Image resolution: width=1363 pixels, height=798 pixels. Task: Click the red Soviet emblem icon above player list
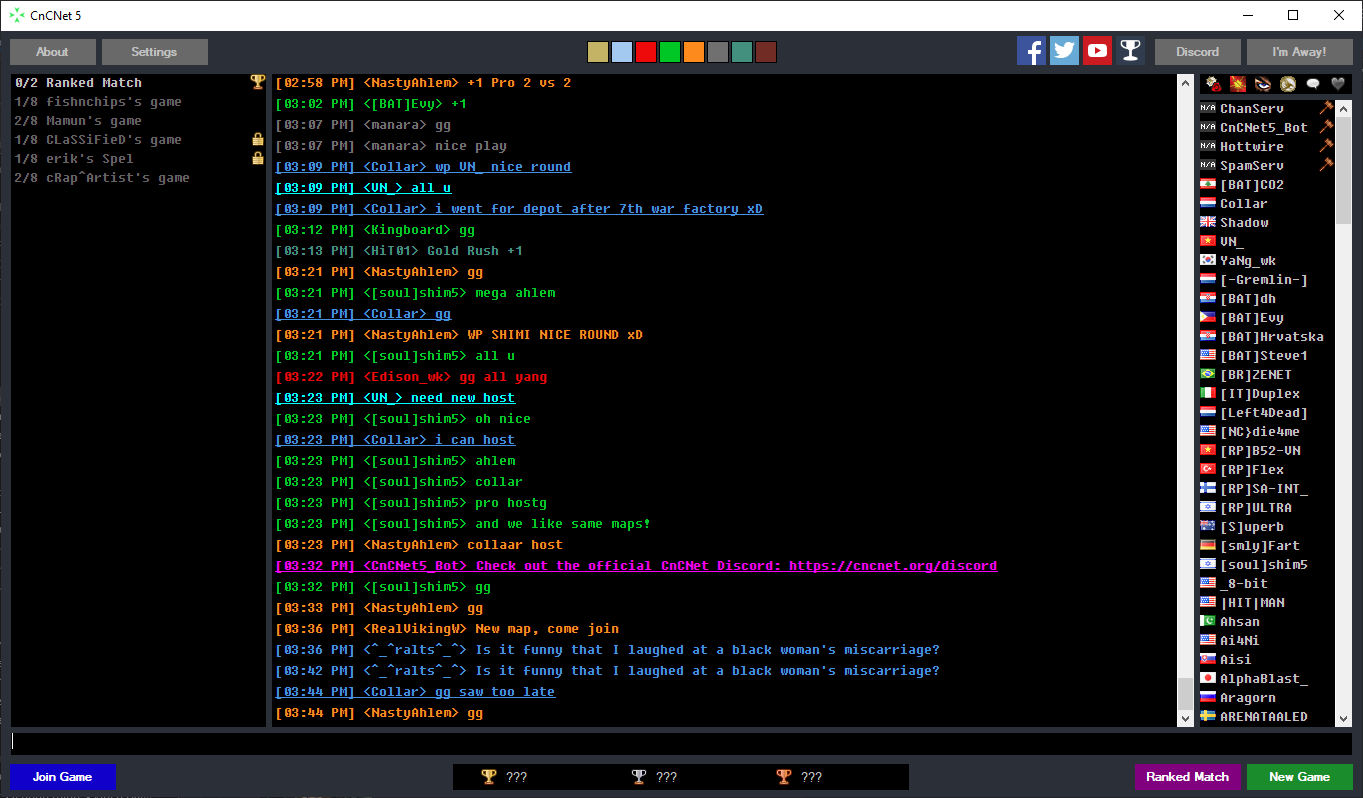(x=1238, y=84)
